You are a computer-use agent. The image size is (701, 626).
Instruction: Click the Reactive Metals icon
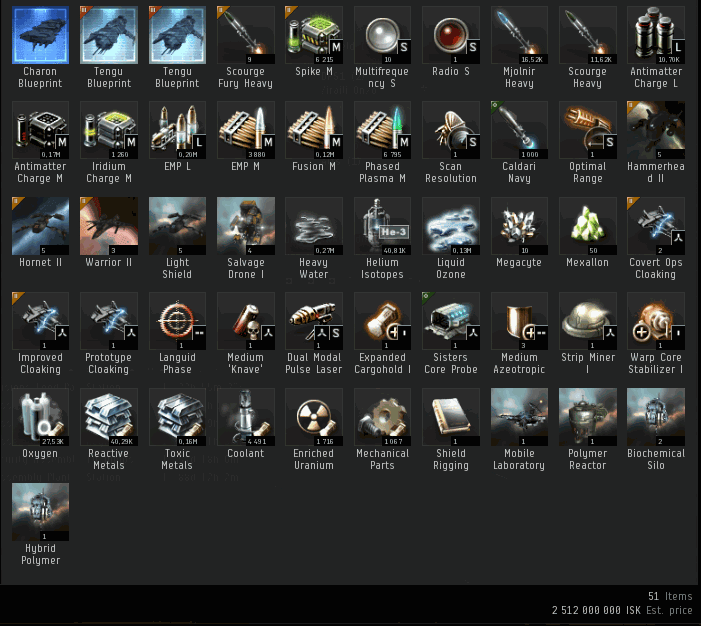point(109,417)
